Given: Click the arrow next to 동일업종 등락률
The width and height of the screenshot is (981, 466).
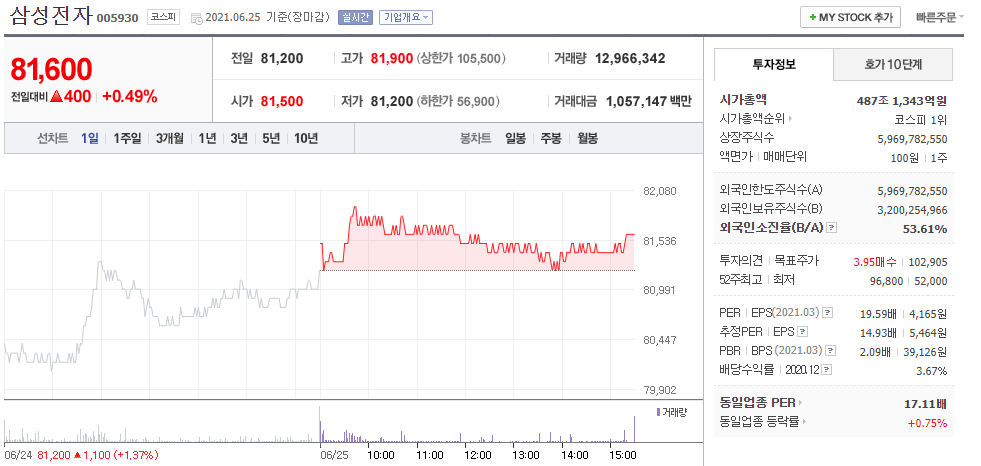Looking at the screenshot, I should click(804, 422).
